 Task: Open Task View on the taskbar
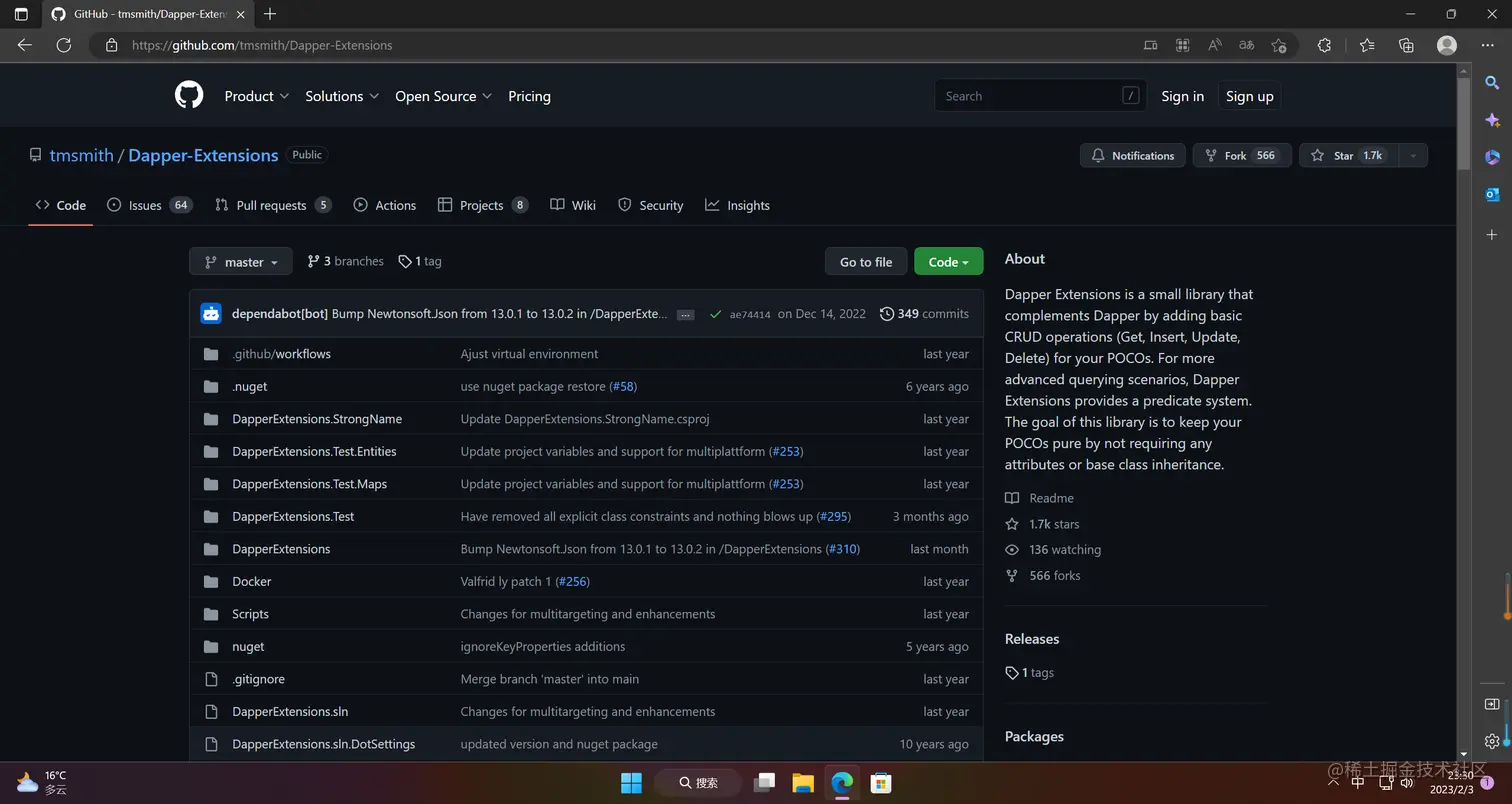point(765,782)
